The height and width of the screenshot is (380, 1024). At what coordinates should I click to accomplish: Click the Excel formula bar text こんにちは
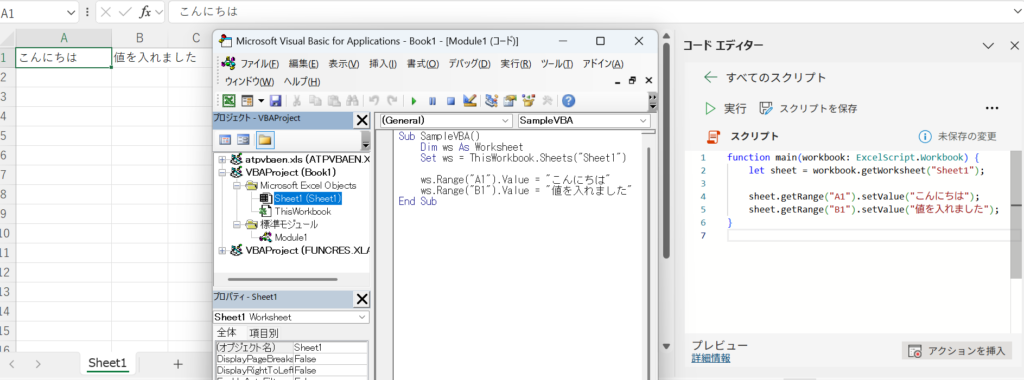click(208, 12)
